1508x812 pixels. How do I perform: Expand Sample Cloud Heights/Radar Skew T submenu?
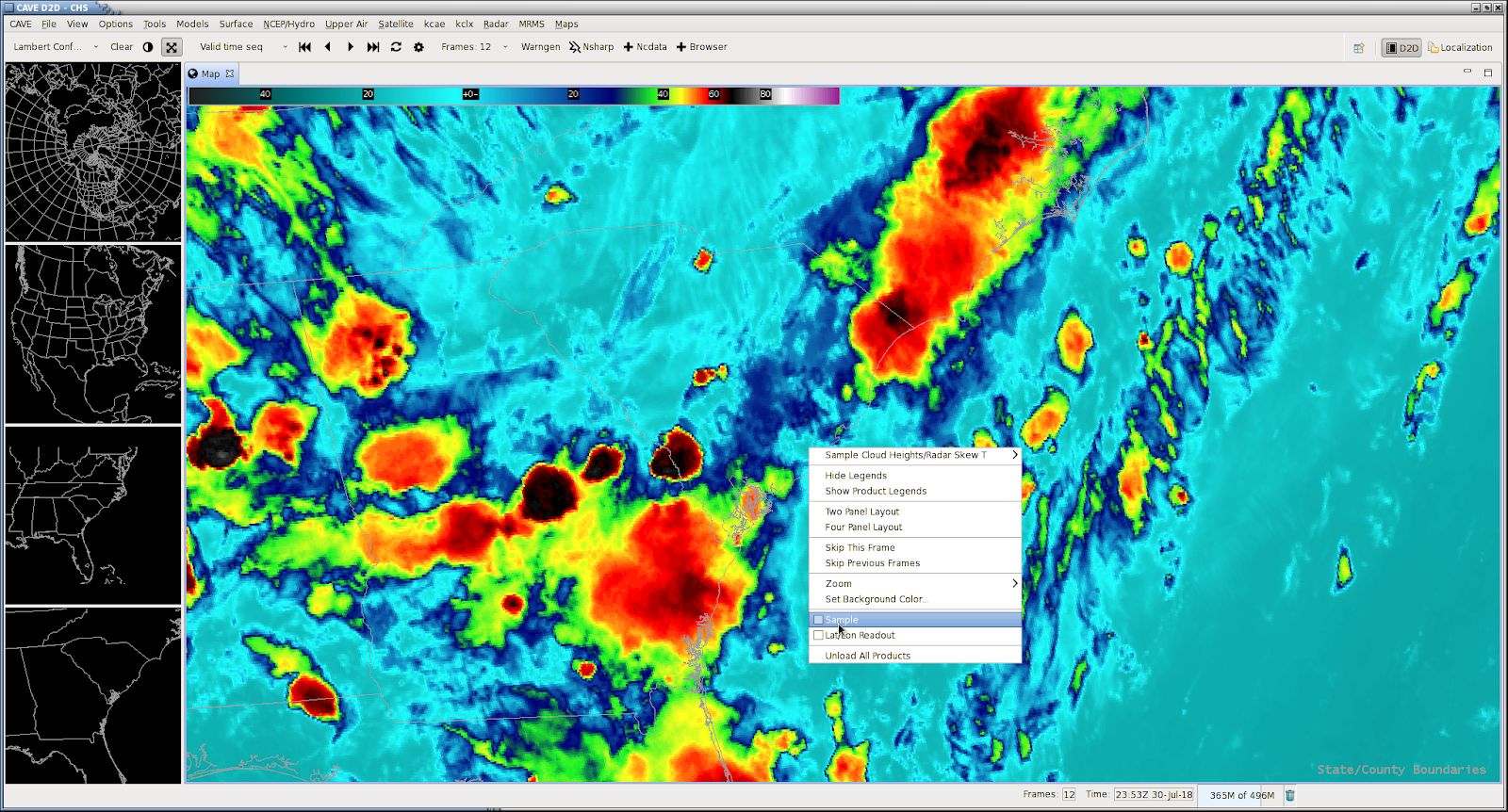pos(915,455)
